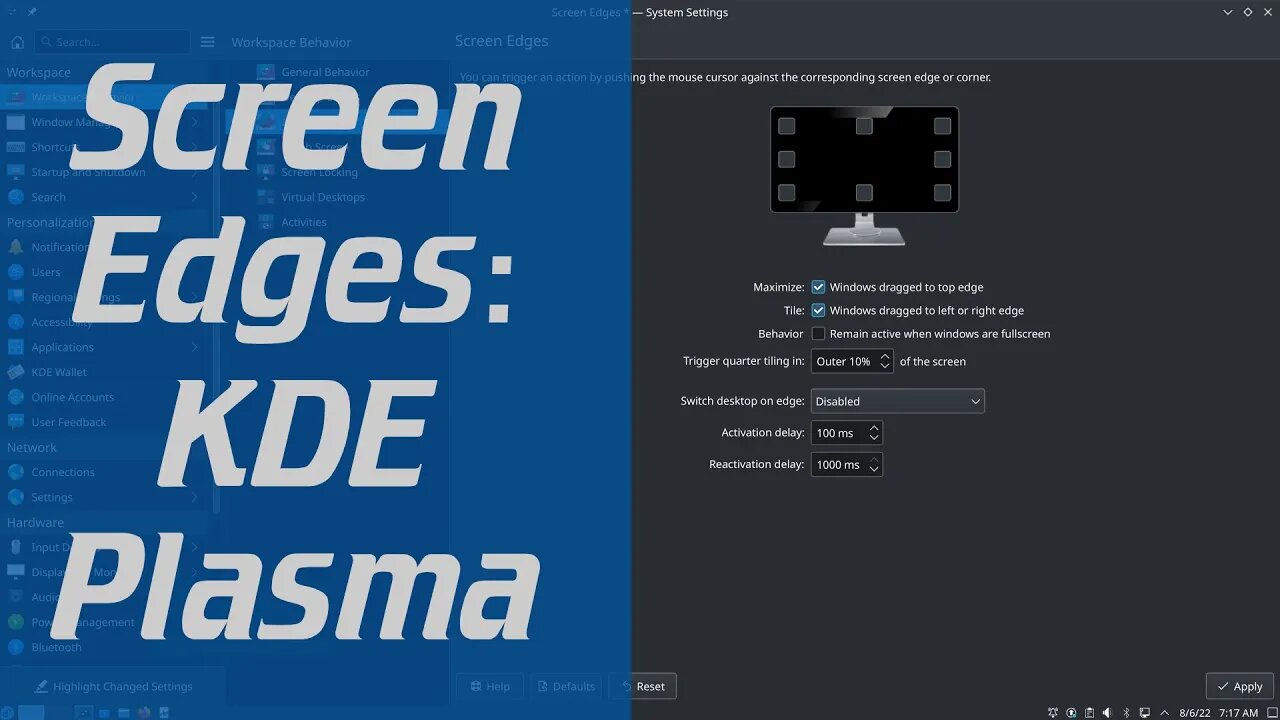The width and height of the screenshot is (1280, 720).
Task: Expand the Applications chevron
Action: [194, 347]
